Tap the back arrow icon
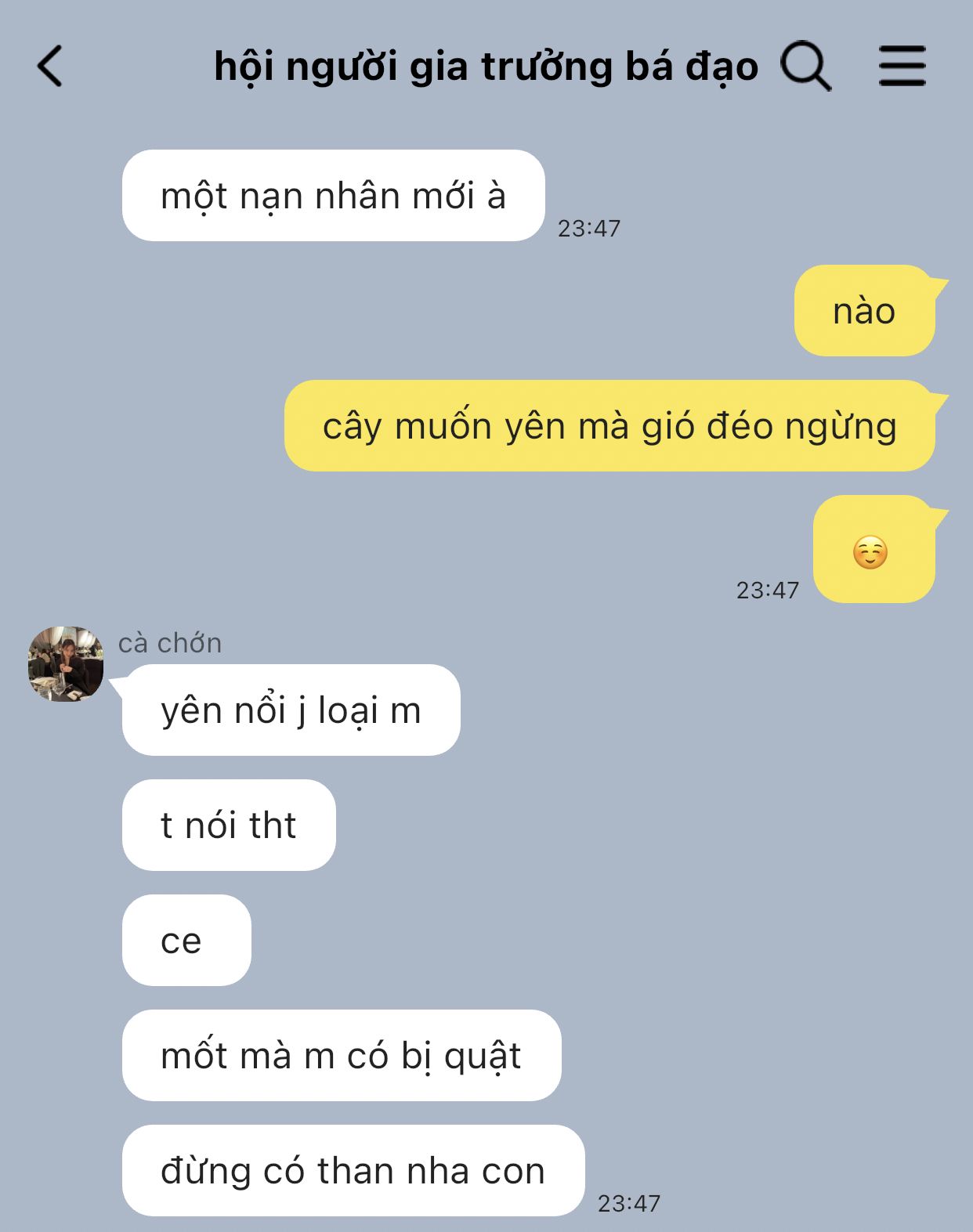 tap(49, 66)
